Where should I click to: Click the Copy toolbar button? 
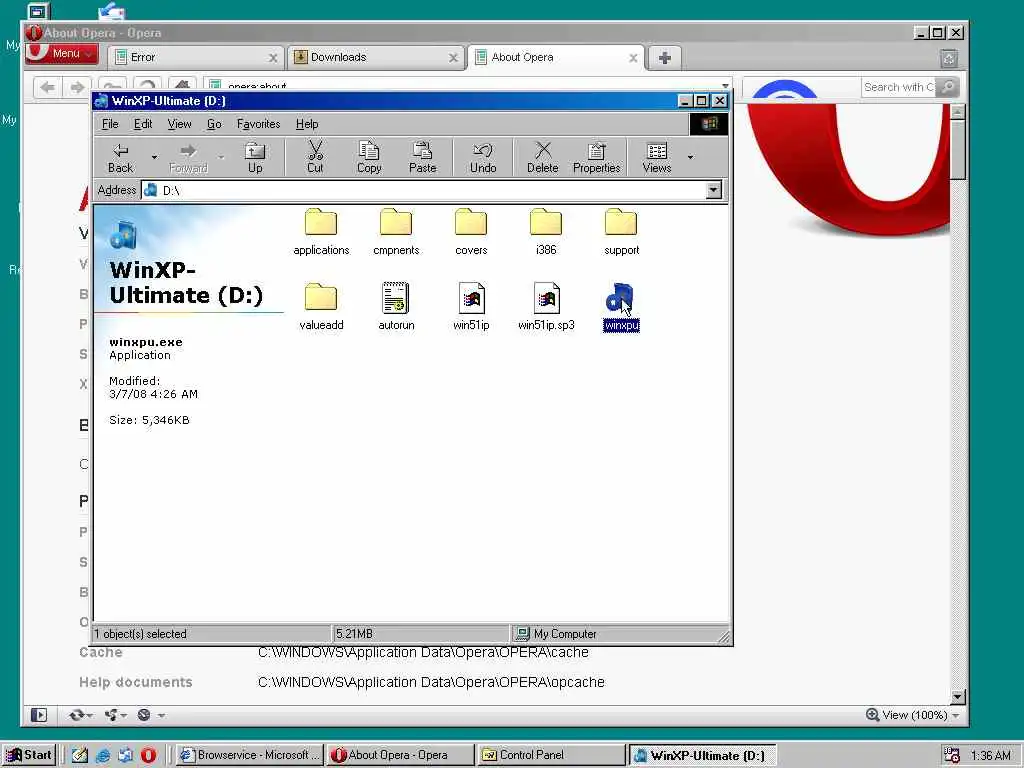tap(369, 157)
